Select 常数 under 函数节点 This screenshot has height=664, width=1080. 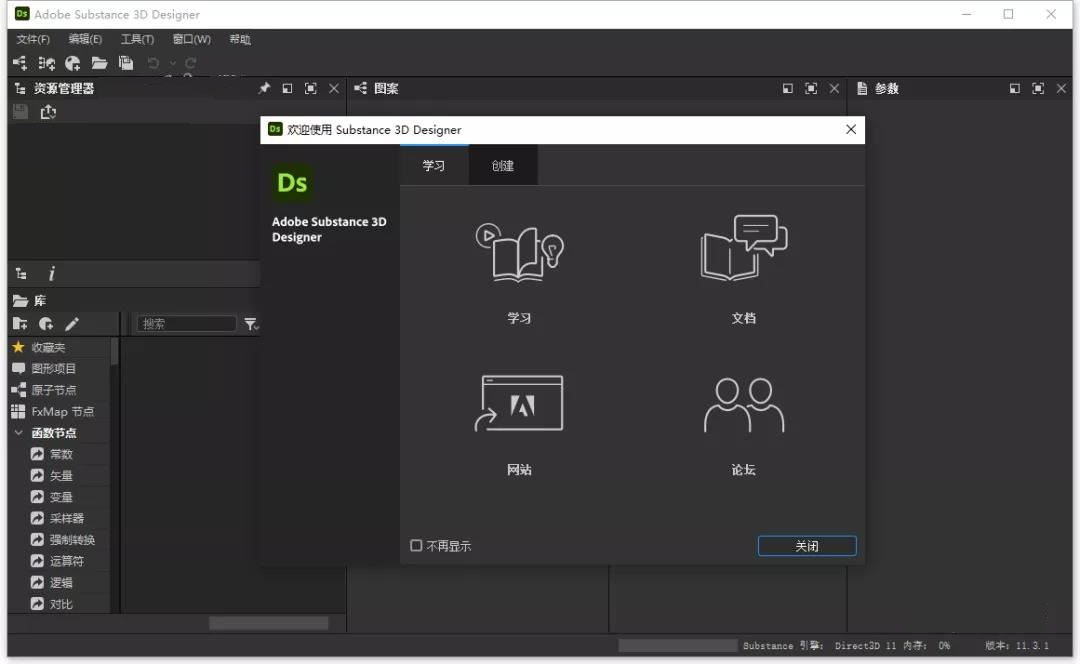(x=61, y=454)
